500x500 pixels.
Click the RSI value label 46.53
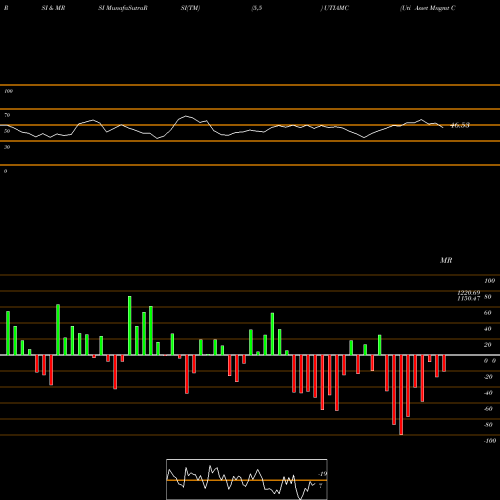pyautogui.click(x=460, y=125)
